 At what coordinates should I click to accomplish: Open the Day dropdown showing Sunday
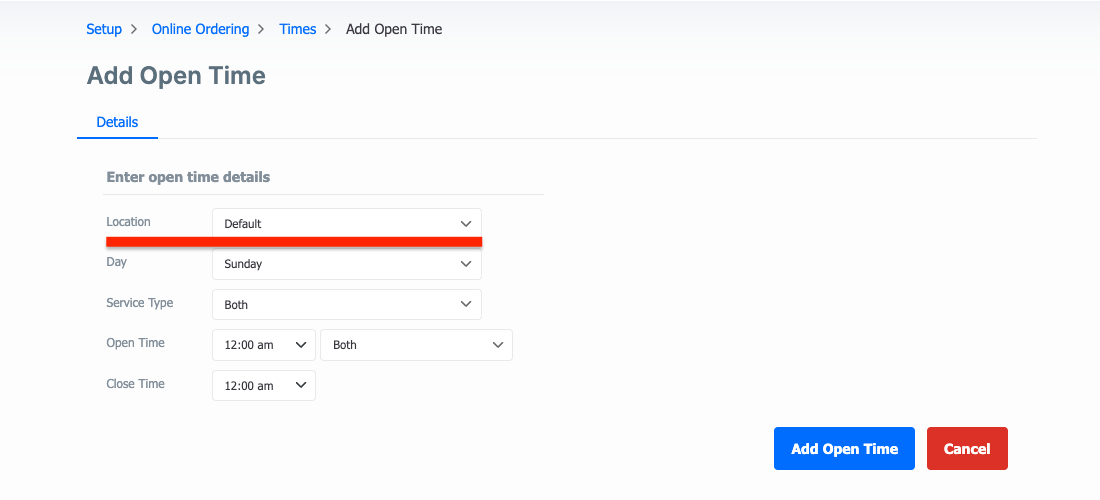[x=347, y=264]
